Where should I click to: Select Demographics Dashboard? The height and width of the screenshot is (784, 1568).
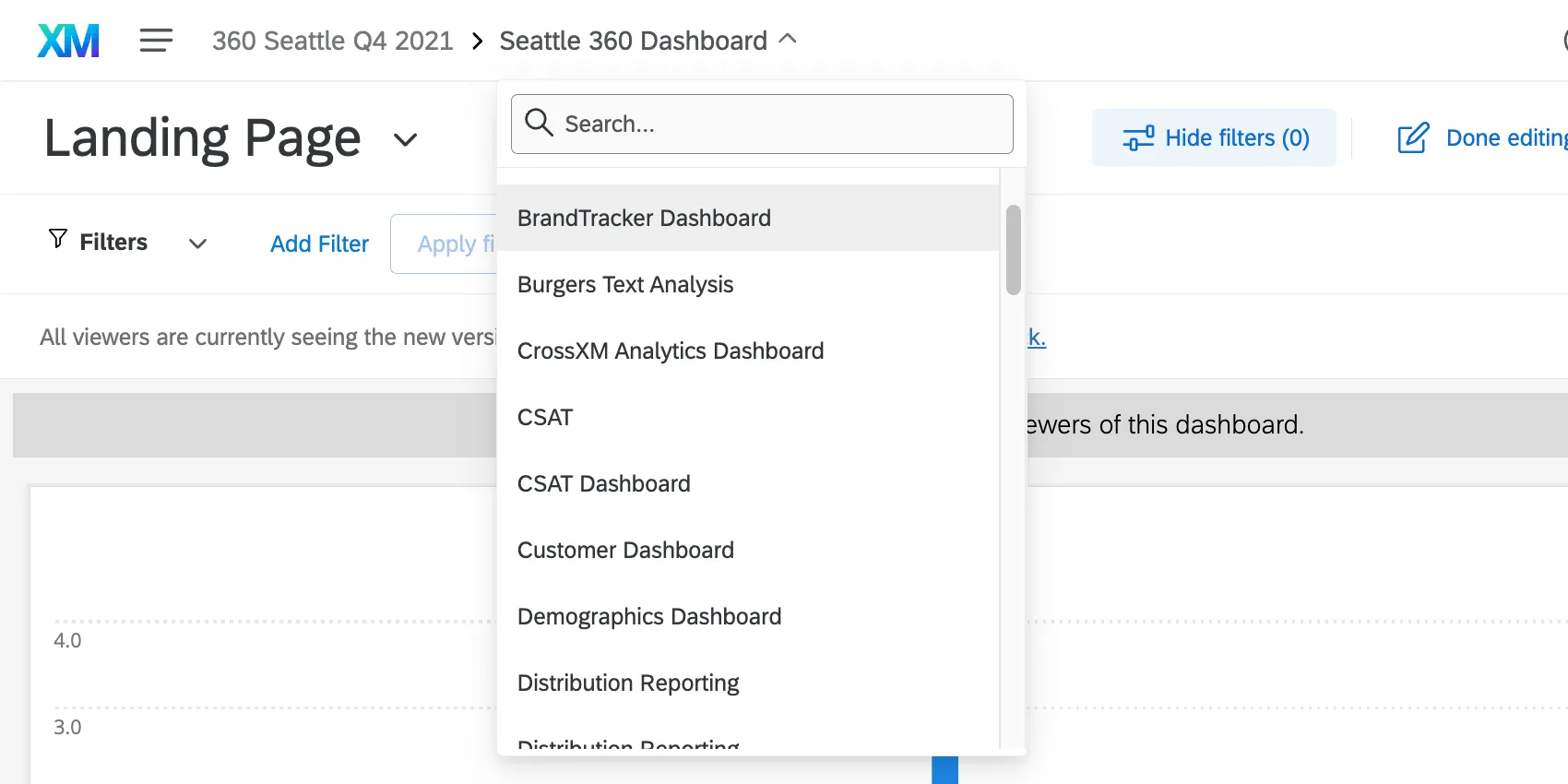pos(649,616)
